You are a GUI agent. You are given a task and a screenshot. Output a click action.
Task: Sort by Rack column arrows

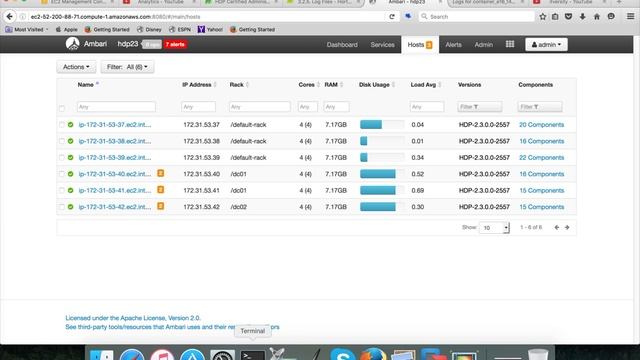coord(247,85)
